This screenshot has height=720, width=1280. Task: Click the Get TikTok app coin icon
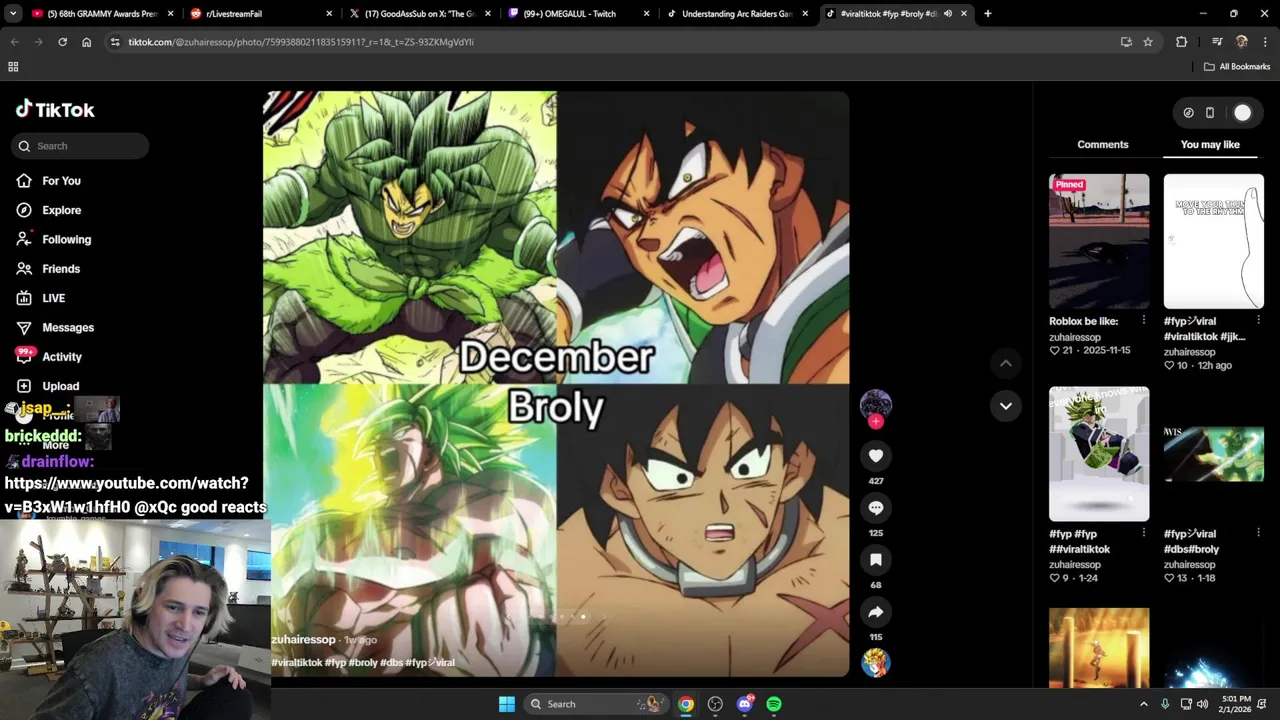click(1188, 113)
